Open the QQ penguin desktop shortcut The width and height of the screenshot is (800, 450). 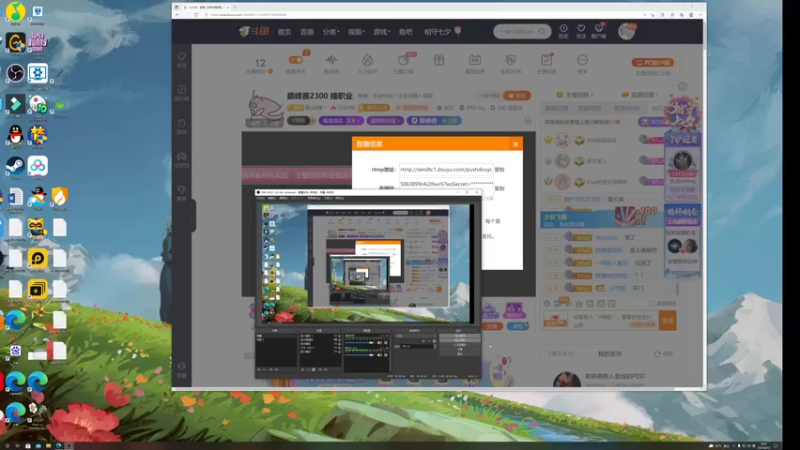pyautogui.click(x=15, y=135)
